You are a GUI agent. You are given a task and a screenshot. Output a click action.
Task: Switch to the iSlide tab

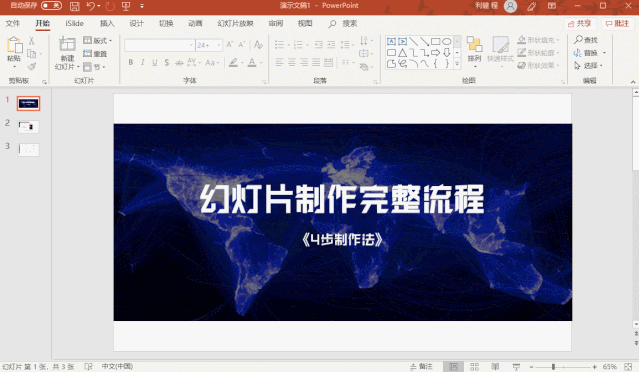pyautogui.click(x=74, y=24)
